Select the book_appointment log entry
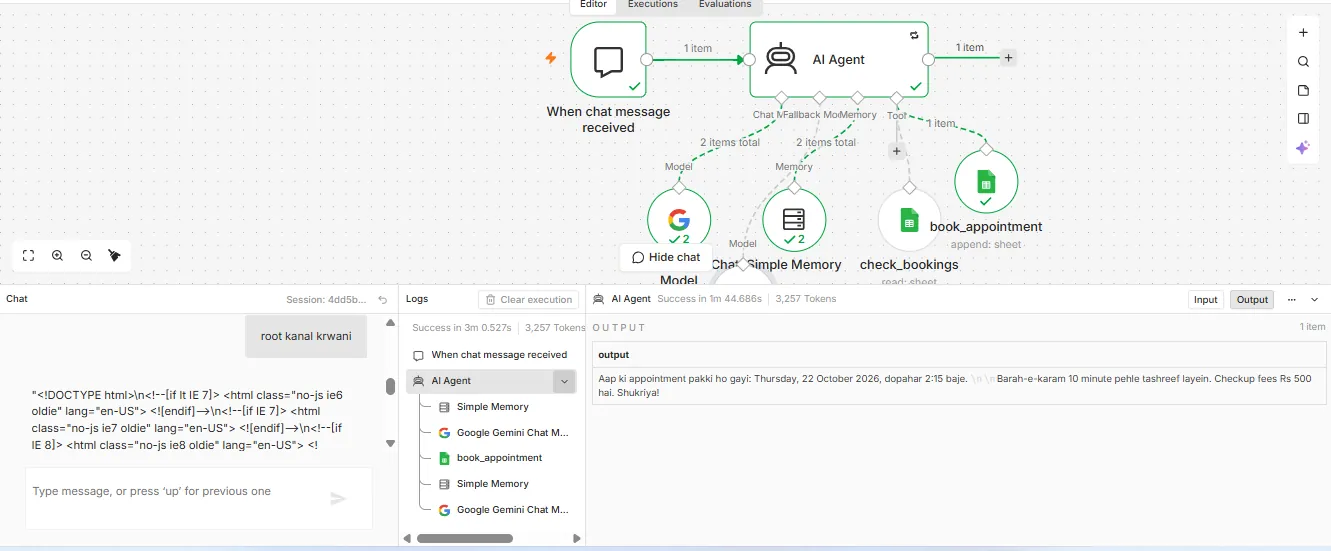Image resolution: width=1331 pixels, height=551 pixels. (x=492, y=458)
